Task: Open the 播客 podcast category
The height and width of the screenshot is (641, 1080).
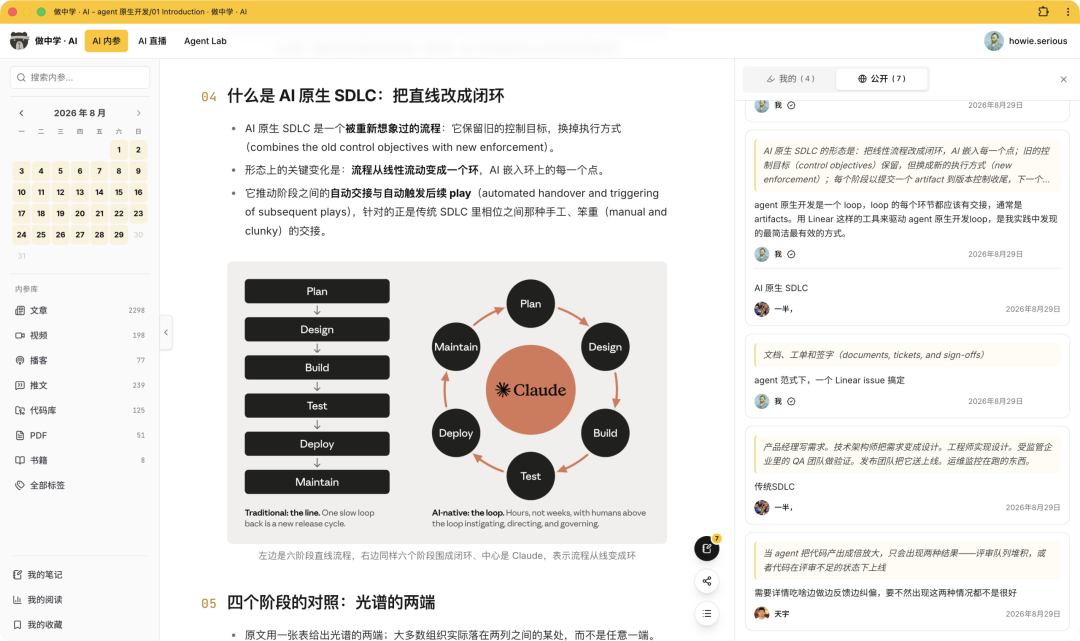Action: (x=79, y=360)
